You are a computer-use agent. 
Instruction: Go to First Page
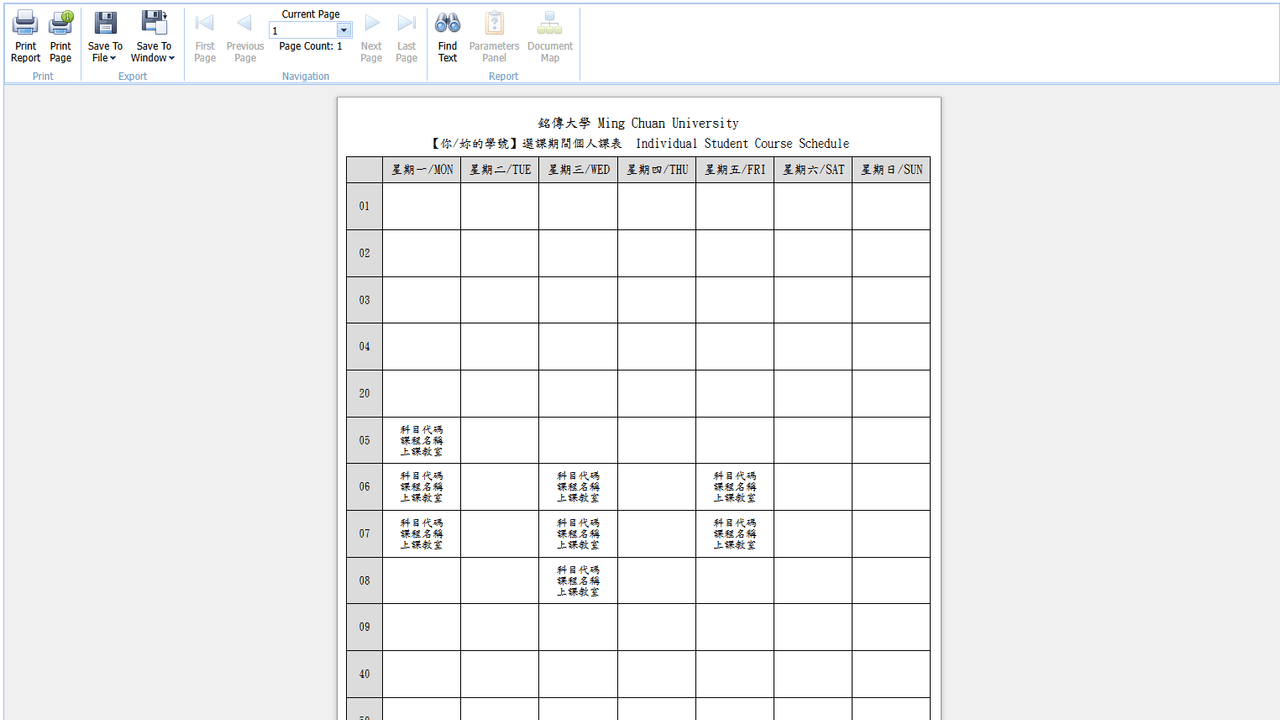[205, 37]
